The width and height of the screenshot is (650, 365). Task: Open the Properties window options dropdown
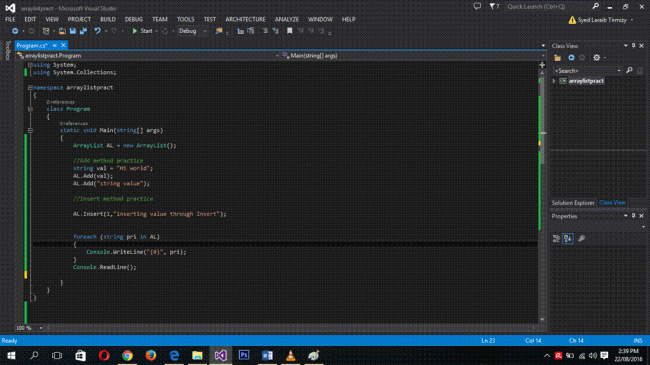(626, 216)
